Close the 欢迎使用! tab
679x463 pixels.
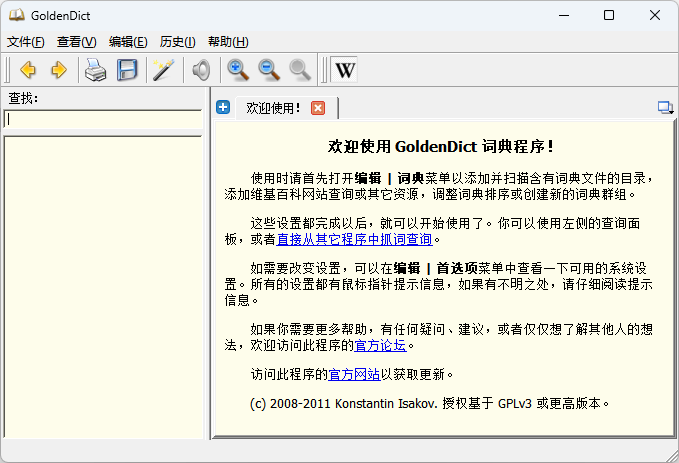(x=318, y=108)
